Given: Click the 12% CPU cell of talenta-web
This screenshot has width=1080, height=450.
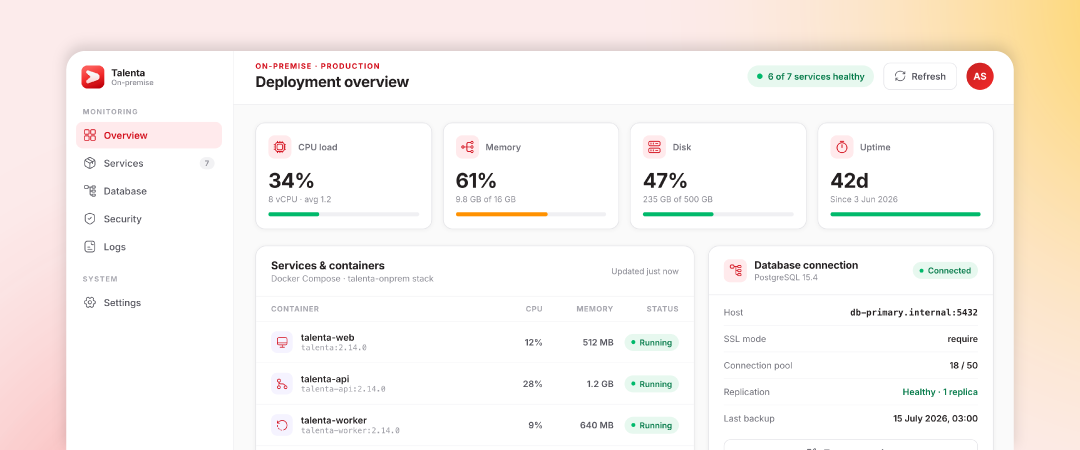Looking at the screenshot, I should (x=533, y=342).
